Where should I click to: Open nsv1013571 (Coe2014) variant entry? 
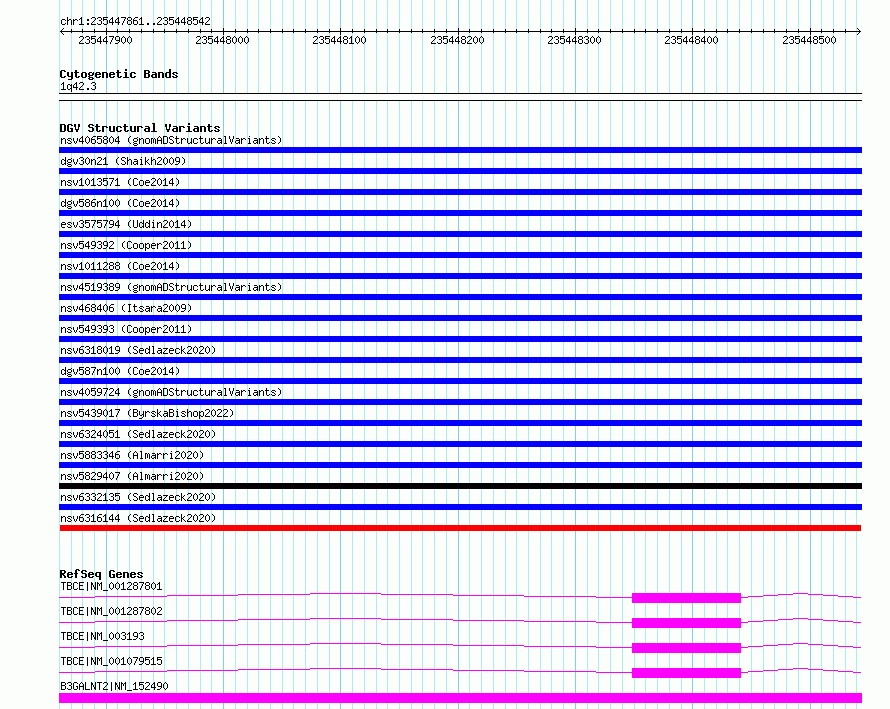click(x=120, y=182)
